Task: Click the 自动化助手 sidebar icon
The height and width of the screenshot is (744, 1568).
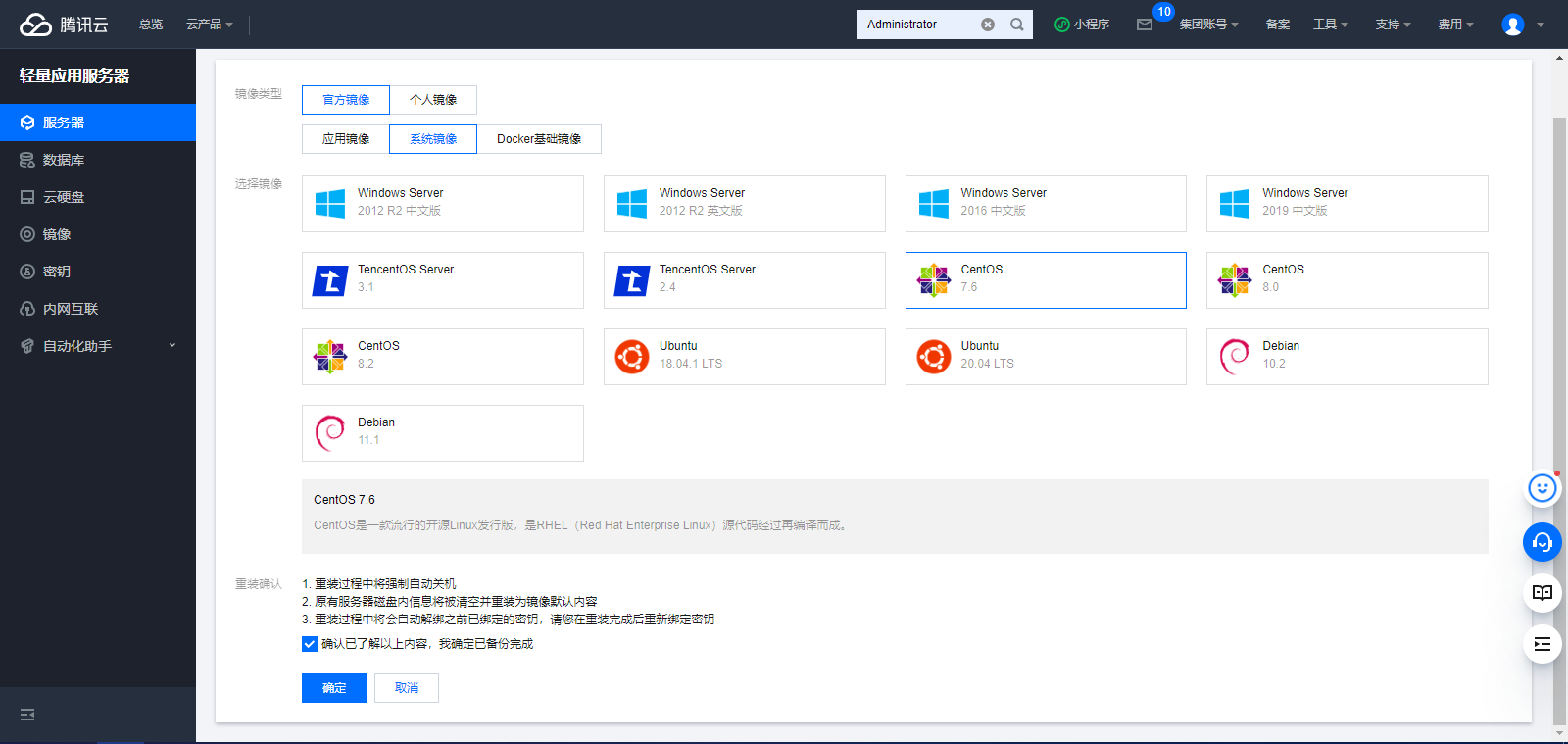Action: click(27, 346)
